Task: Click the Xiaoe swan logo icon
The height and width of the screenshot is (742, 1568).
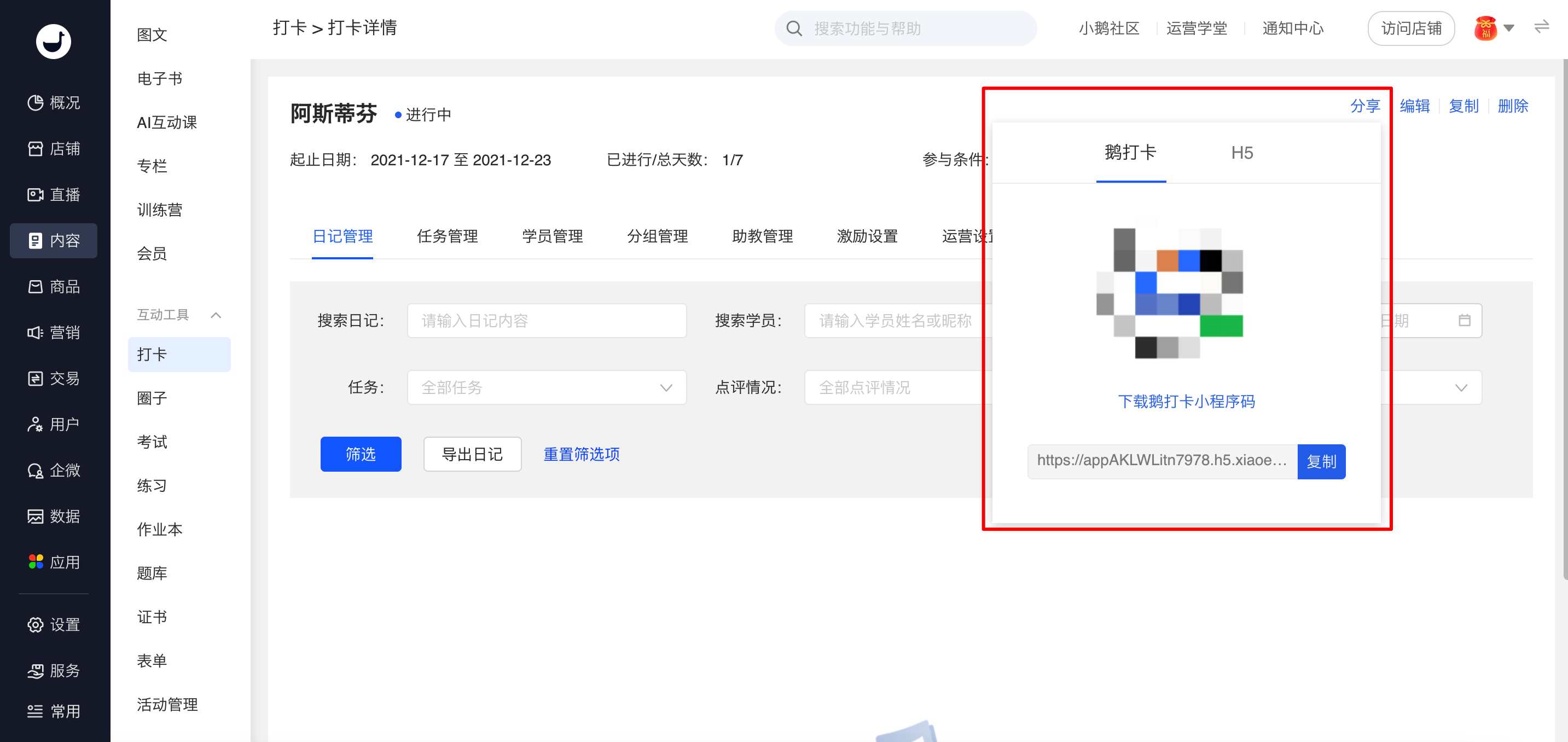Action: pyautogui.click(x=54, y=42)
